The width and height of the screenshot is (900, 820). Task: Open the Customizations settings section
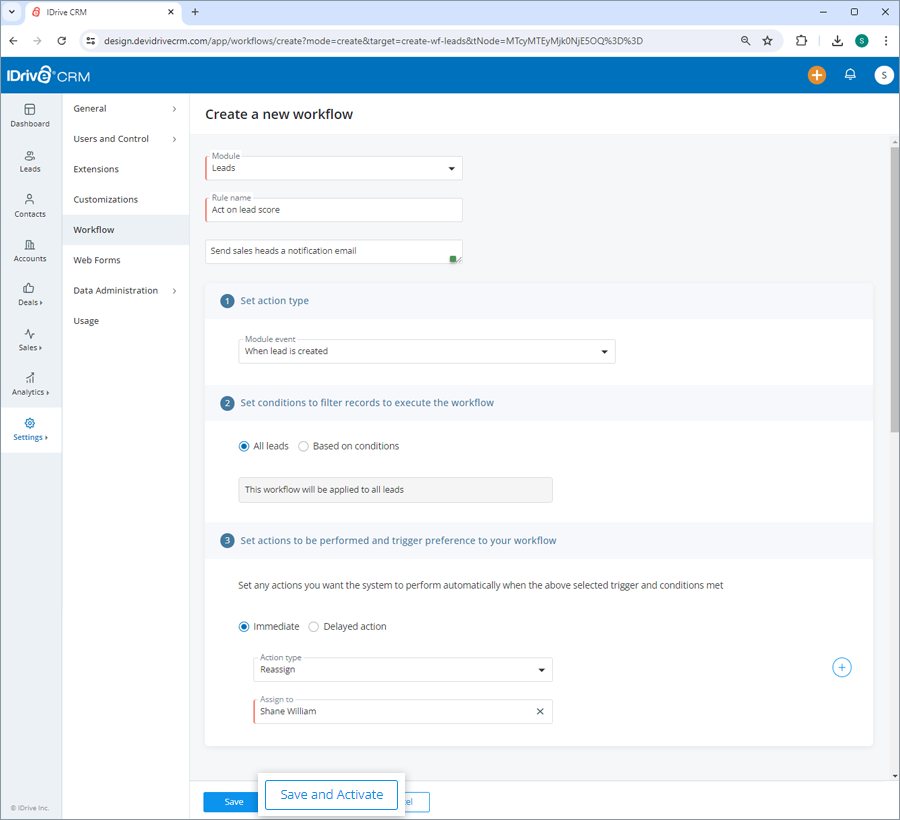point(104,199)
